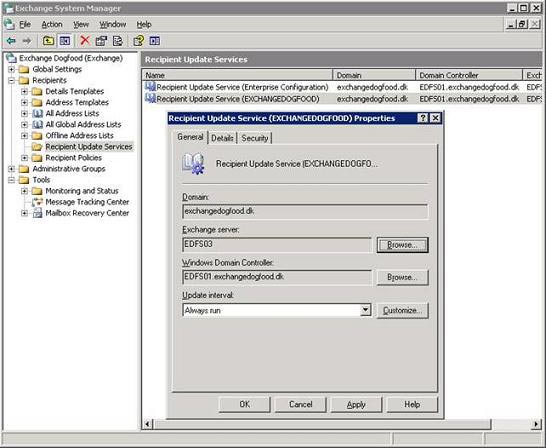Screen dimensions: 546x448
Task: Click the red Delete X toolbar icon
Action: point(85,41)
